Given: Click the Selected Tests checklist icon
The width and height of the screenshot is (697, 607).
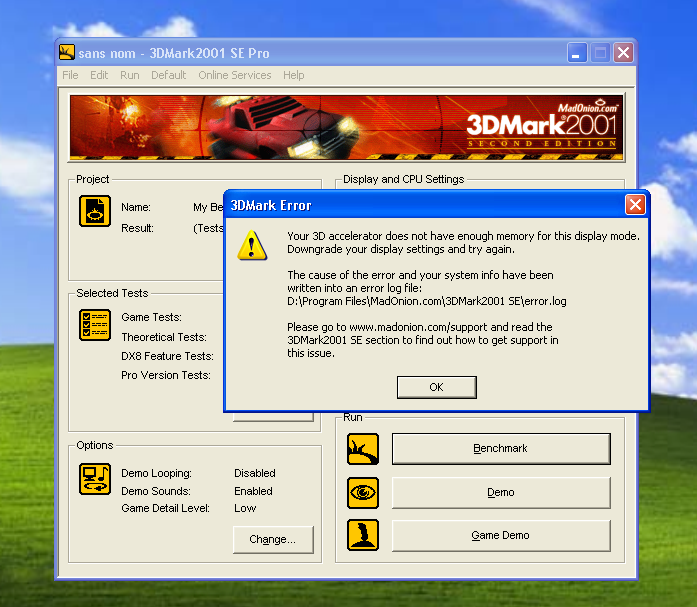Looking at the screenshot, I should click(x=95, y=325).
